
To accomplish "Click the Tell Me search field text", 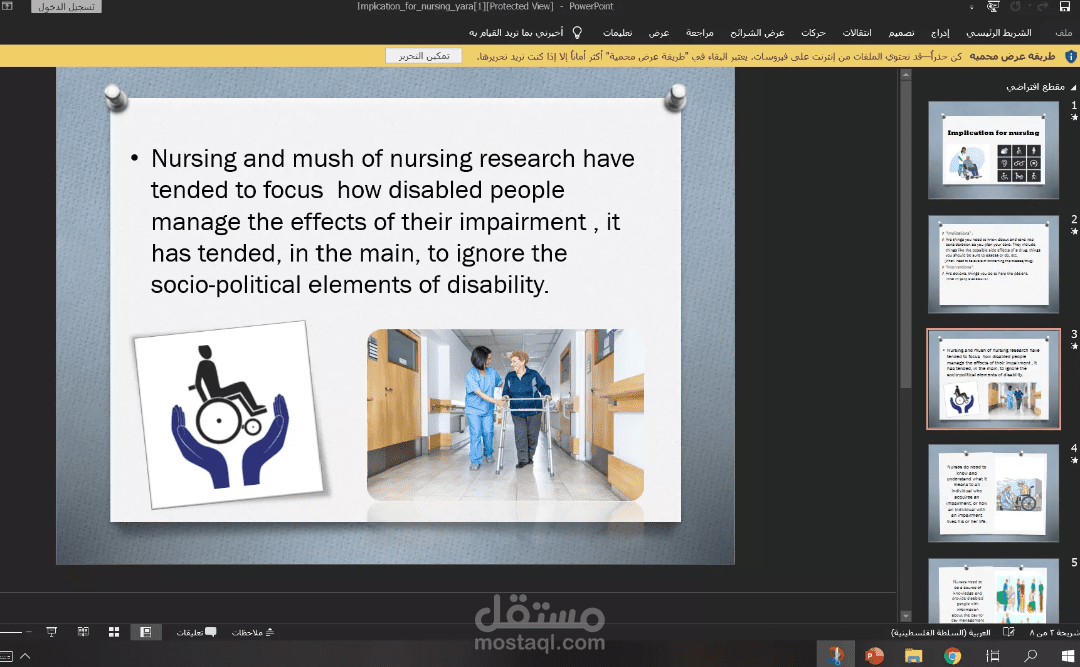I will coord(516,32).
